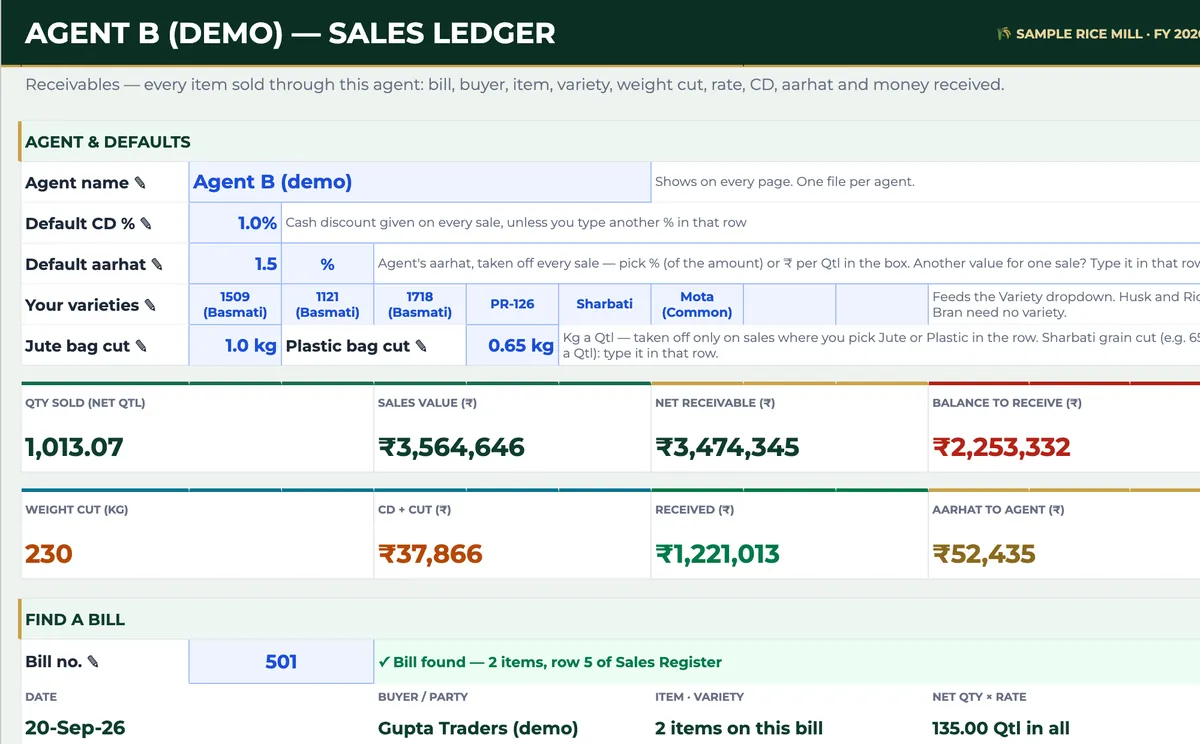This screenshot has width=1200, height=744.
Task: Click the rice plant icon before Sample Rice Mill
Action: [1004, 34]
